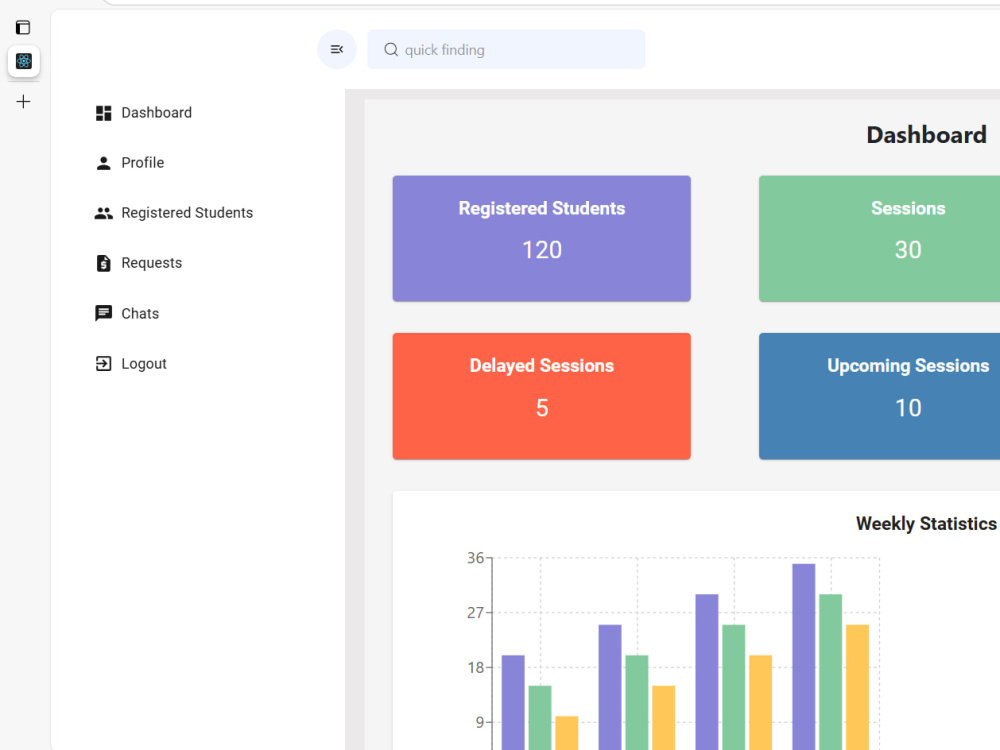Open Dashboard from the sidebar
This screenshot has width=1000, height=750.
click(156, 113)
